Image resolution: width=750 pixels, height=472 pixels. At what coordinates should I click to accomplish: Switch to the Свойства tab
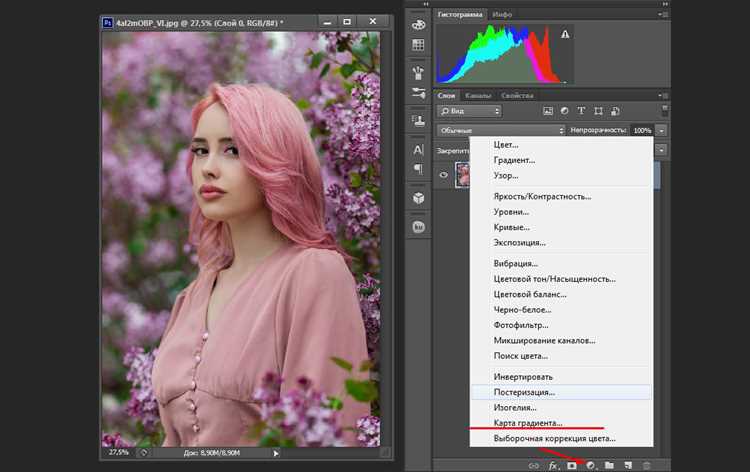pos(517,96)
